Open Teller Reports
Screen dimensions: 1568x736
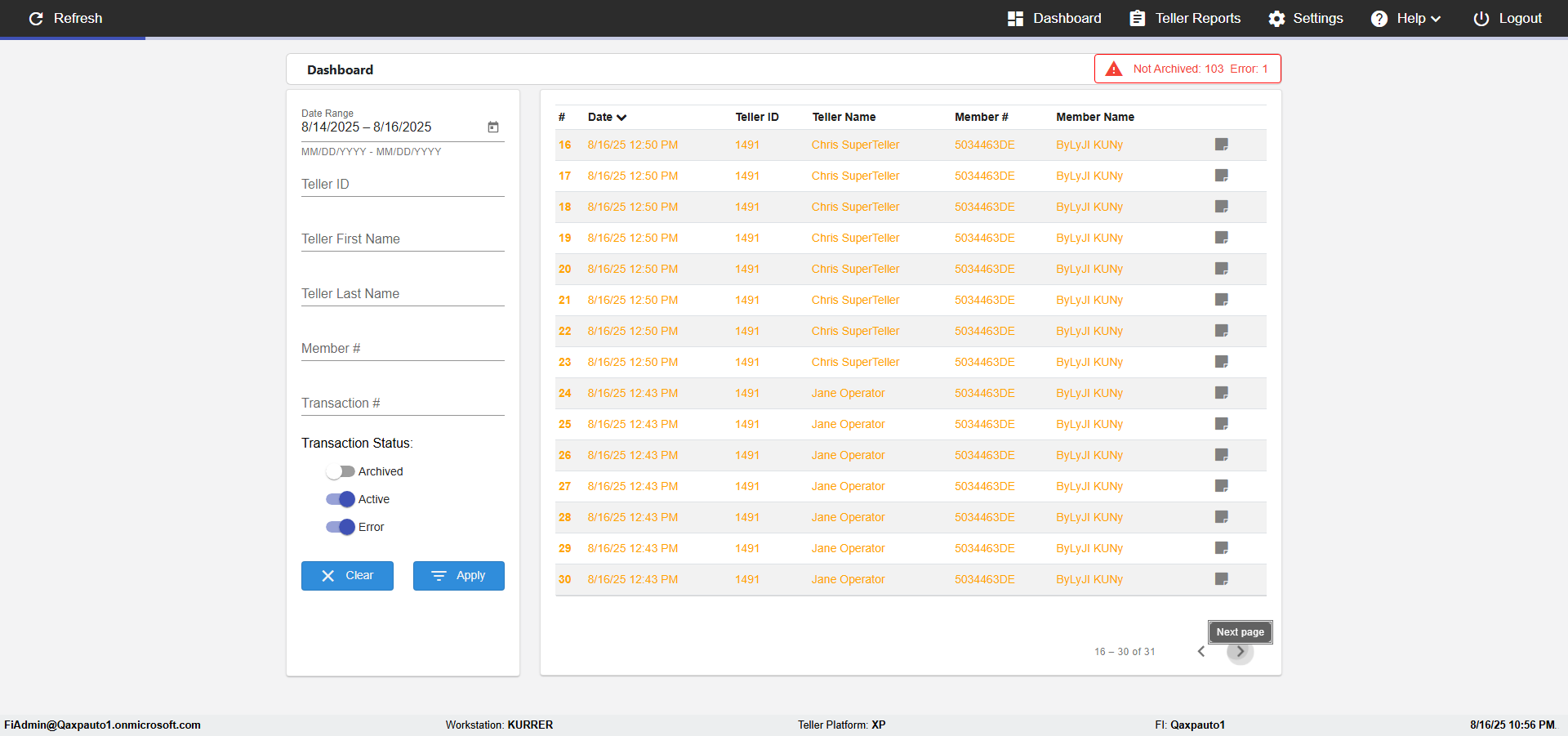click(1185, 18)
